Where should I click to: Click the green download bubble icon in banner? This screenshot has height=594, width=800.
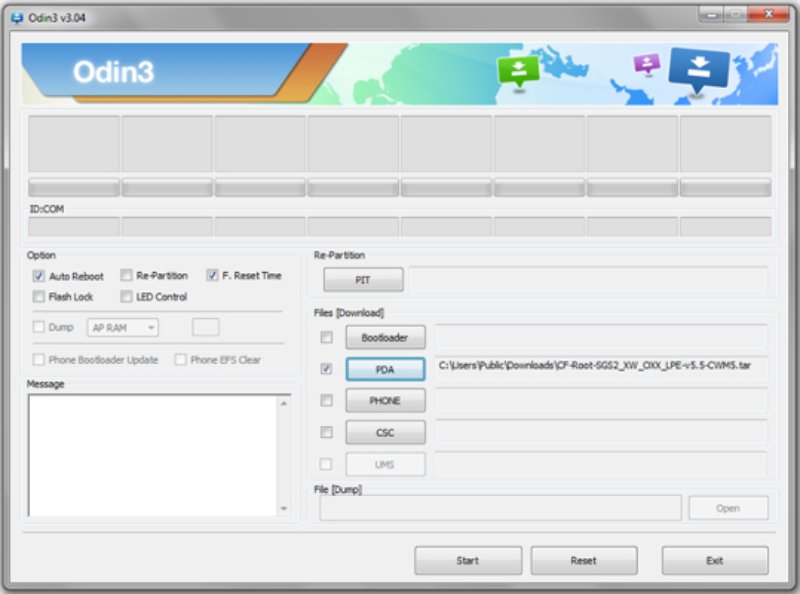[519, 70]
